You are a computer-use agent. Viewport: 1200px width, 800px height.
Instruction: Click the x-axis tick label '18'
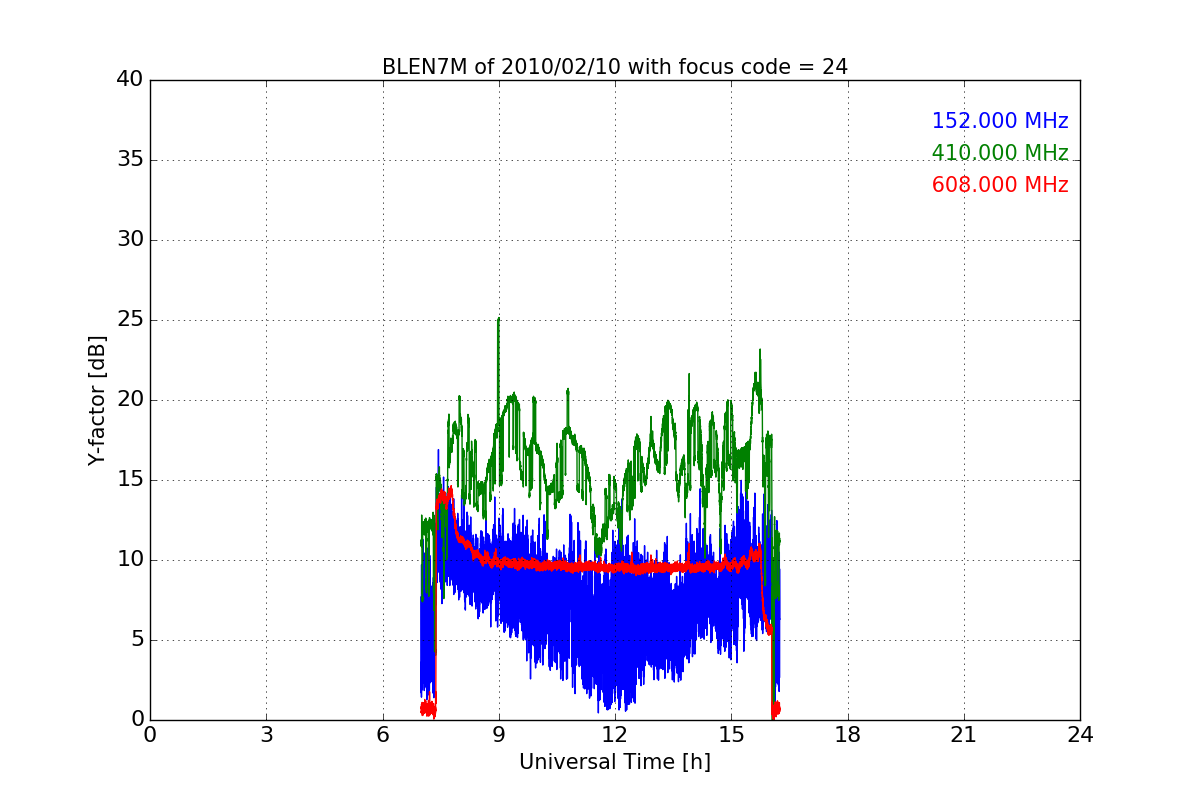(848, 735)
